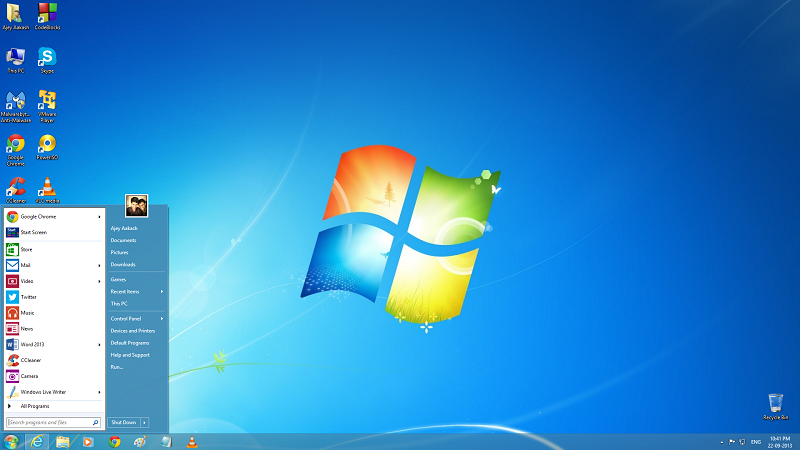Launch Word 2013 from Start menu

point(54,344)
